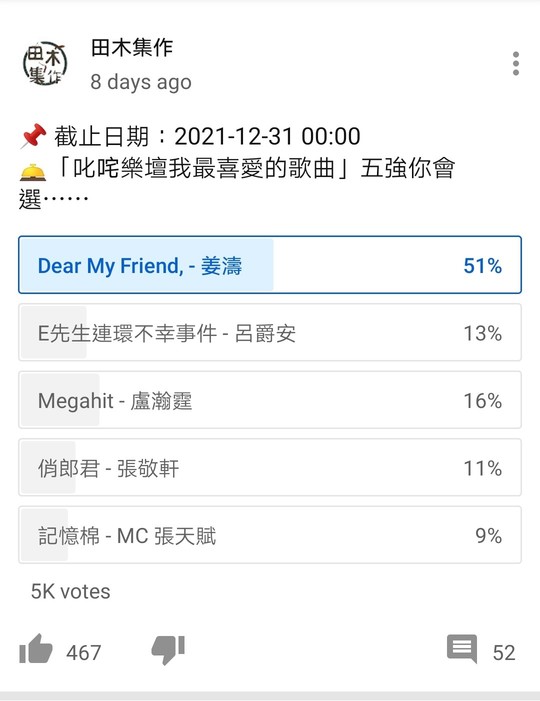Image resolution: width=540 pixels, height=701 pixels.
Task: Click the 467 likes count
Action: [x=84, y=653]
